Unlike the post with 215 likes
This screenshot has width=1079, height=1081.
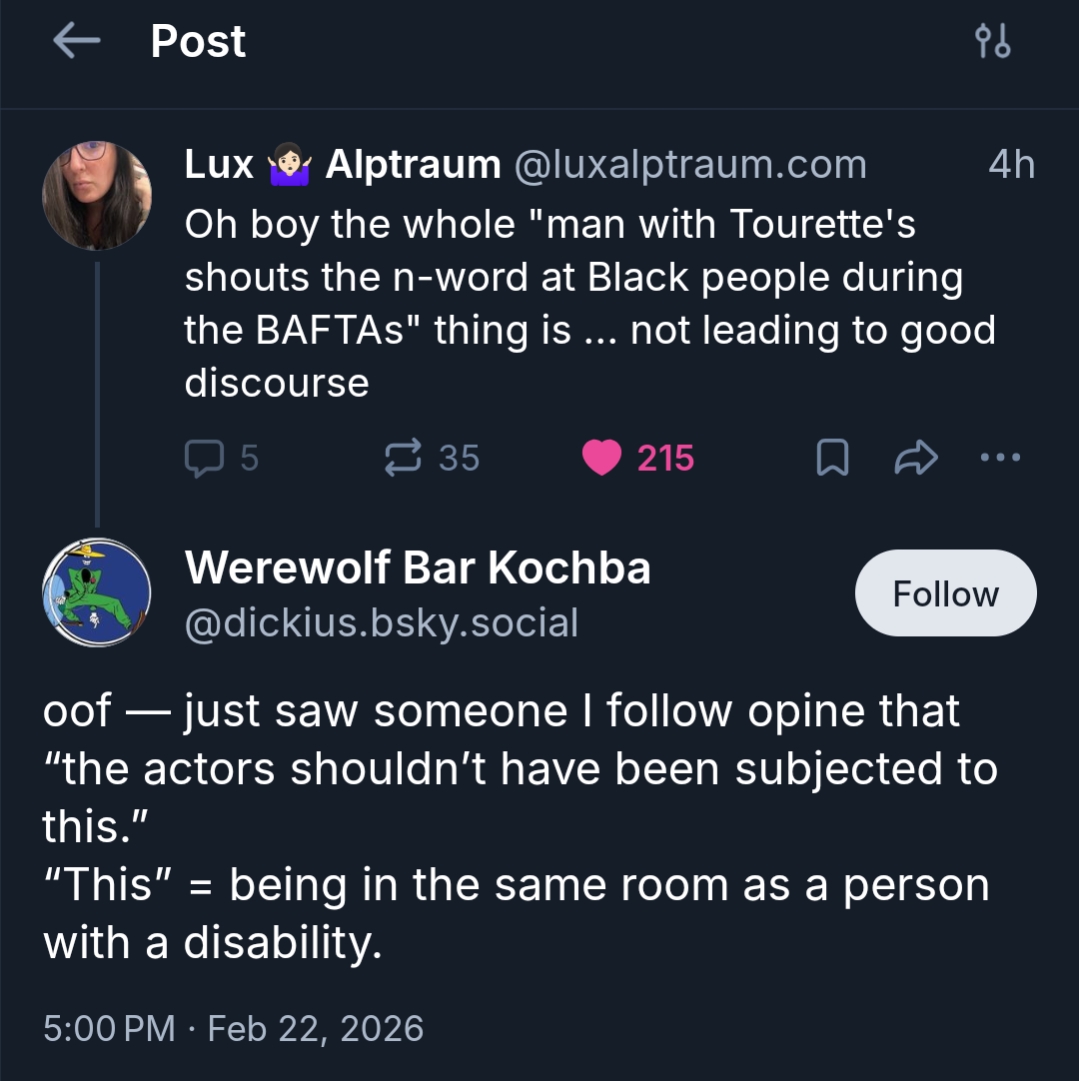[602, 458]
